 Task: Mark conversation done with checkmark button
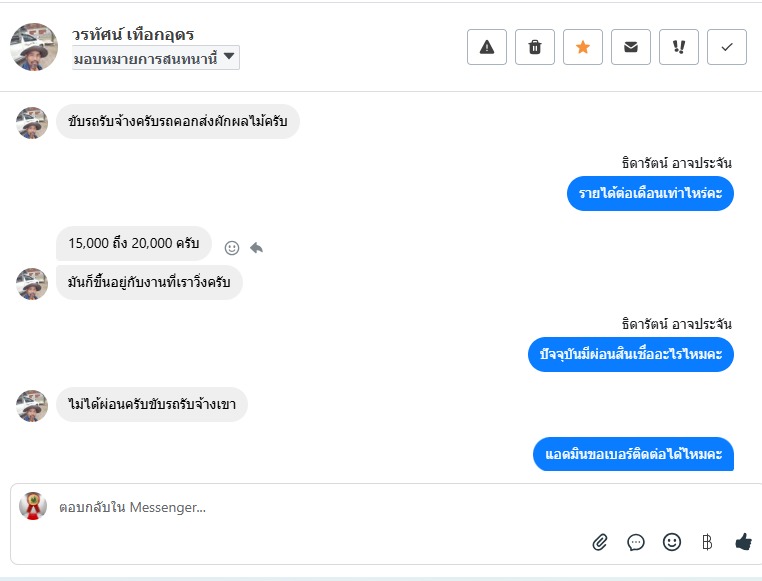[x=727, y=47]
